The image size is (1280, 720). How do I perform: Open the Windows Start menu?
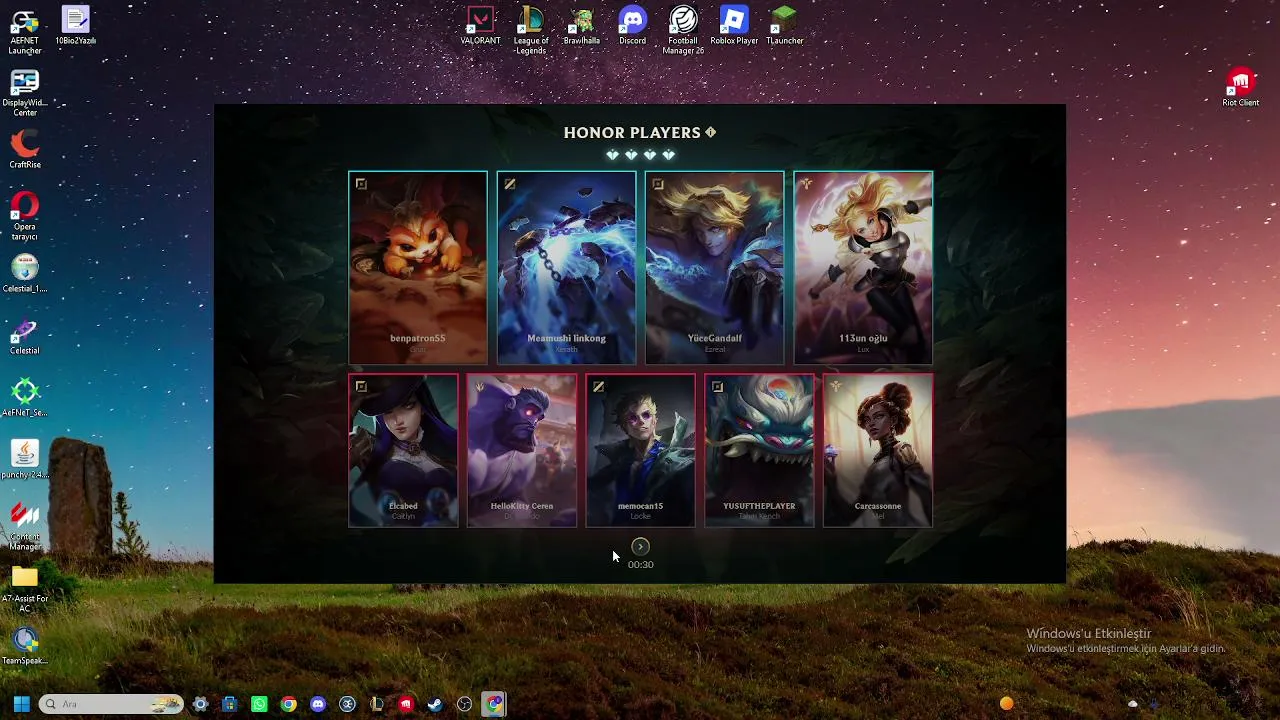click(21, 704)
